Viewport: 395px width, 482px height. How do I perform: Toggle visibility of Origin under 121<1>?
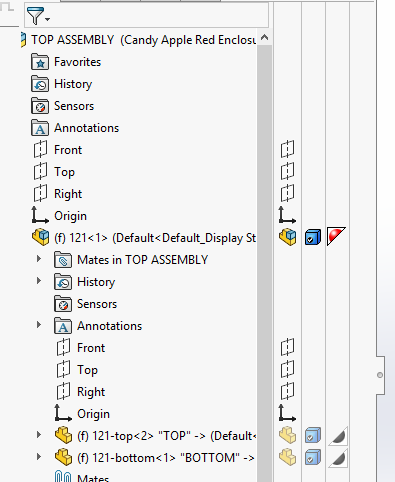pyautogui.click(x=287, y=413)
